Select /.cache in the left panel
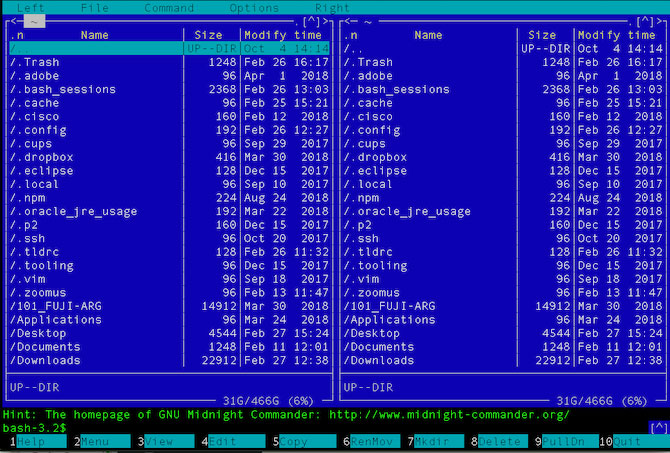Screen dimensions: 670x453 pos(169,103)
